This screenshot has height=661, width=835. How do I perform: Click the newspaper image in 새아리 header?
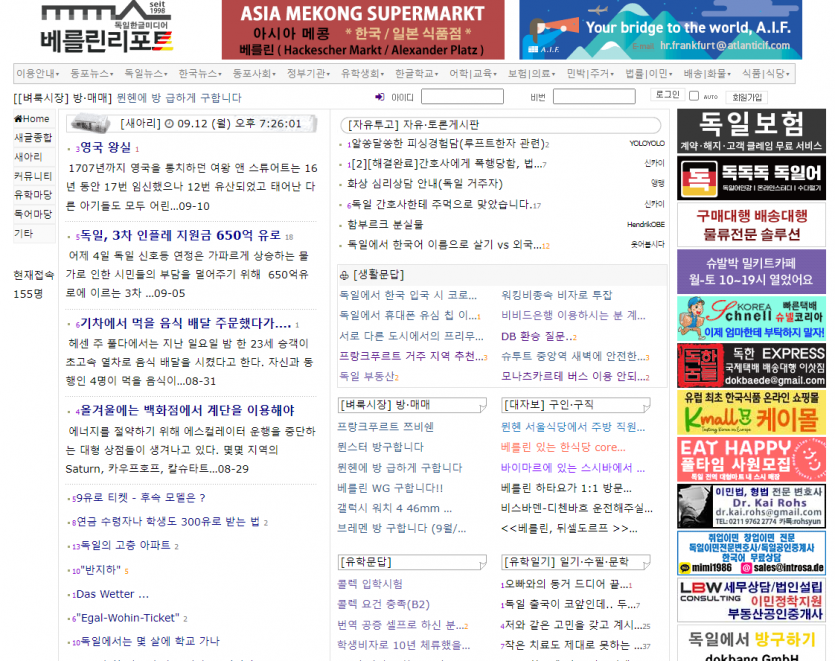click(89, 124)
